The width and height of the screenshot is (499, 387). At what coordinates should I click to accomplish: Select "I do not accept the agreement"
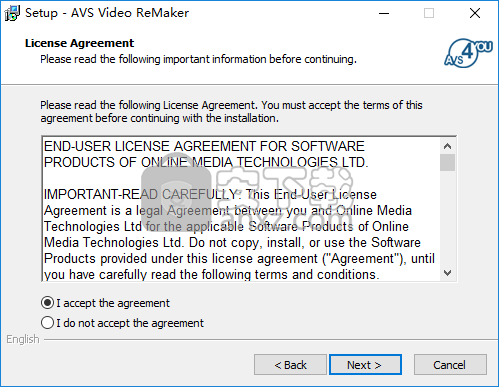(122, 323)
